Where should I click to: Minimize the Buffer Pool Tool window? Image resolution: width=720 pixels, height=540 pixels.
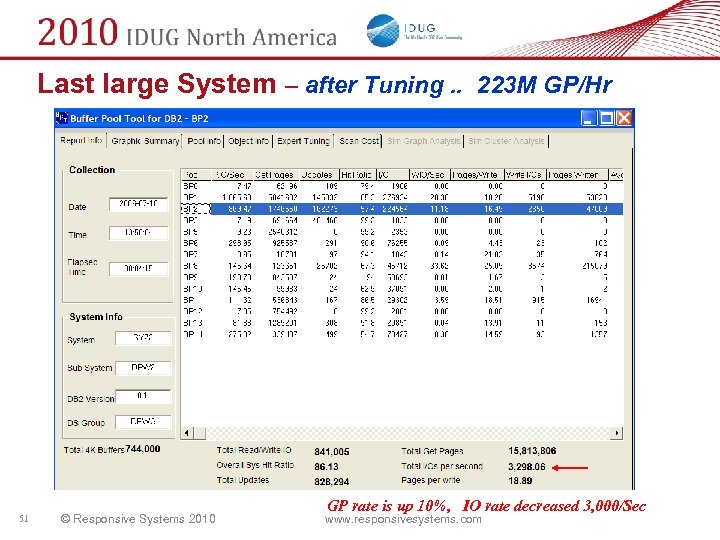588,118
